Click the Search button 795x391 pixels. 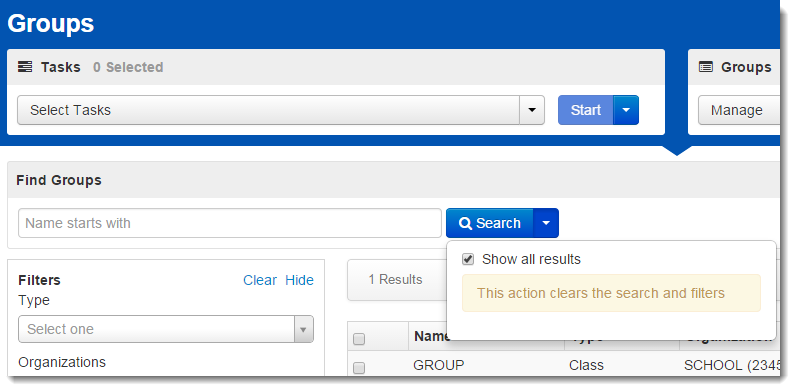[x=490, y=223]
